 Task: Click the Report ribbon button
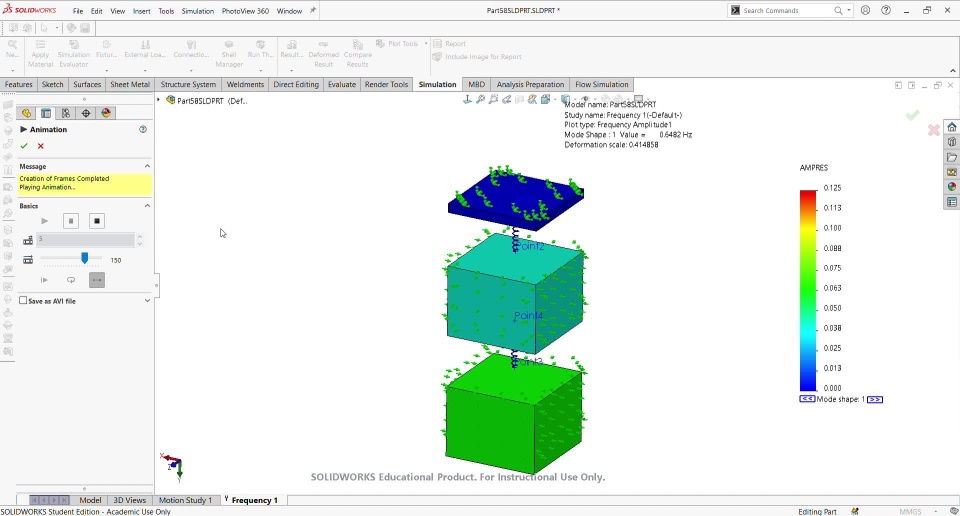450,43
